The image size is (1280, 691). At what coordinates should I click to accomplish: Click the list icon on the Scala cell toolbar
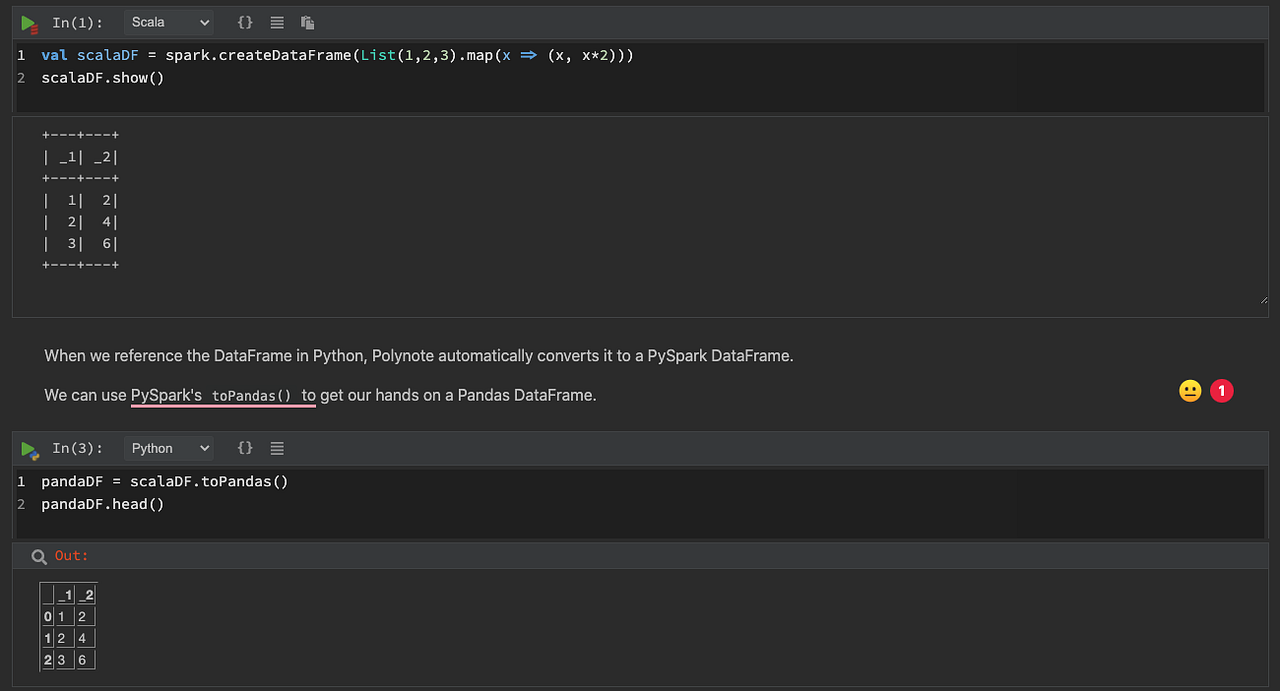276,21
